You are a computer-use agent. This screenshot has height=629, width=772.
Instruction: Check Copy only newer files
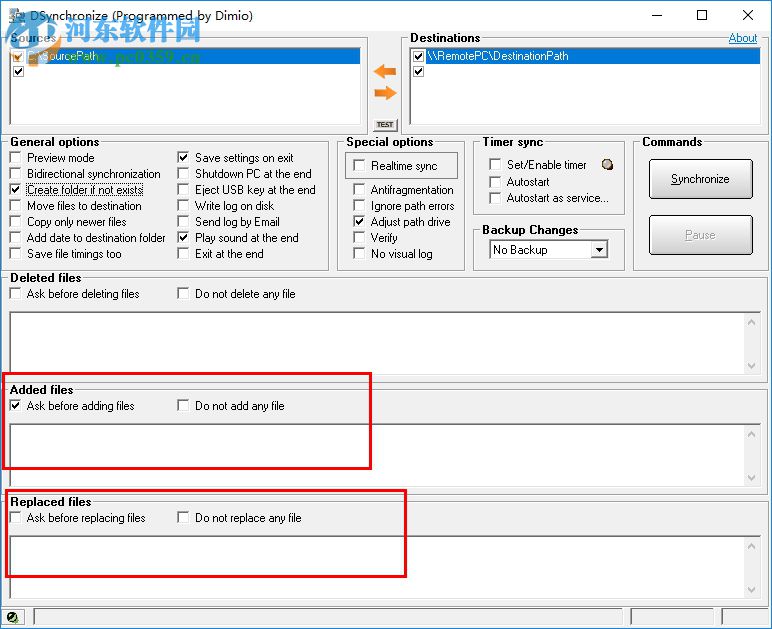(x=16, y=221)
